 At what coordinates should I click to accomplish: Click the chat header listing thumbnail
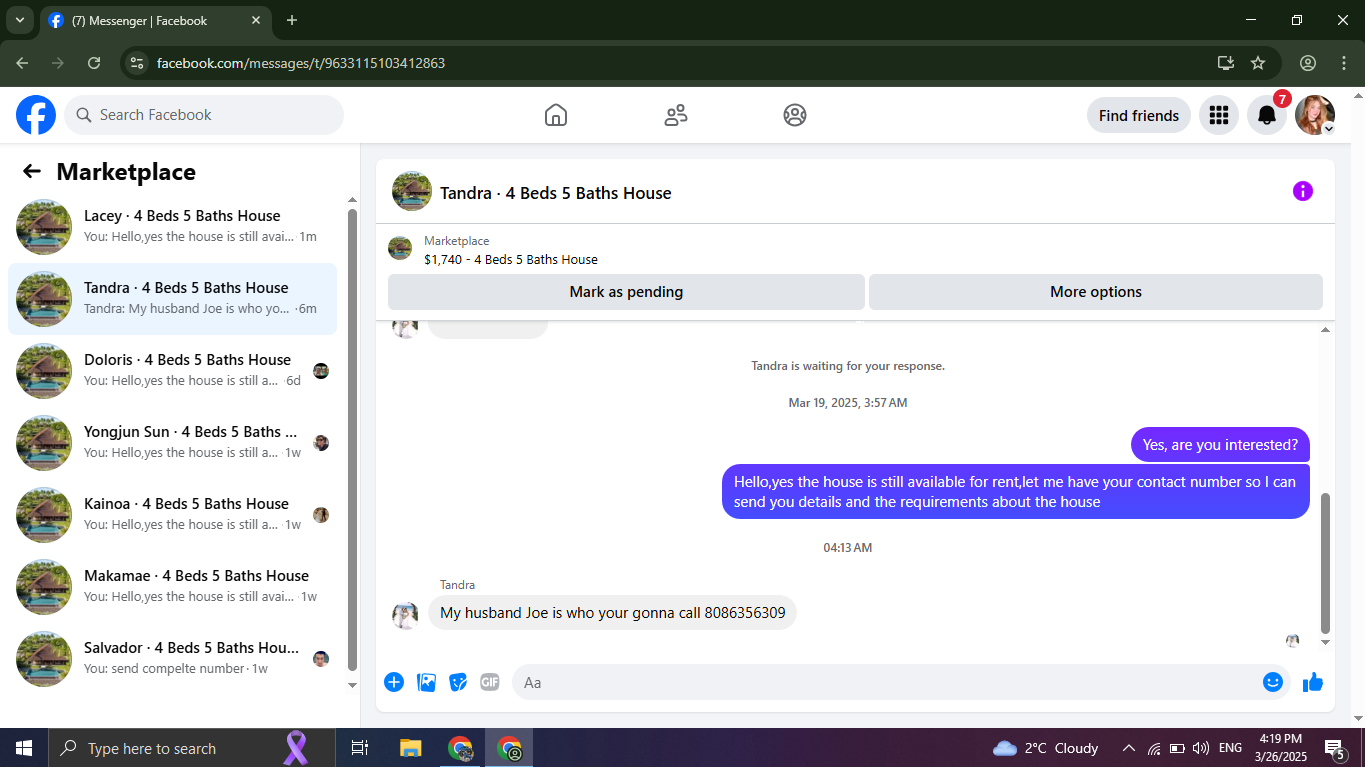pyautogui.click(x=412, y=191)
